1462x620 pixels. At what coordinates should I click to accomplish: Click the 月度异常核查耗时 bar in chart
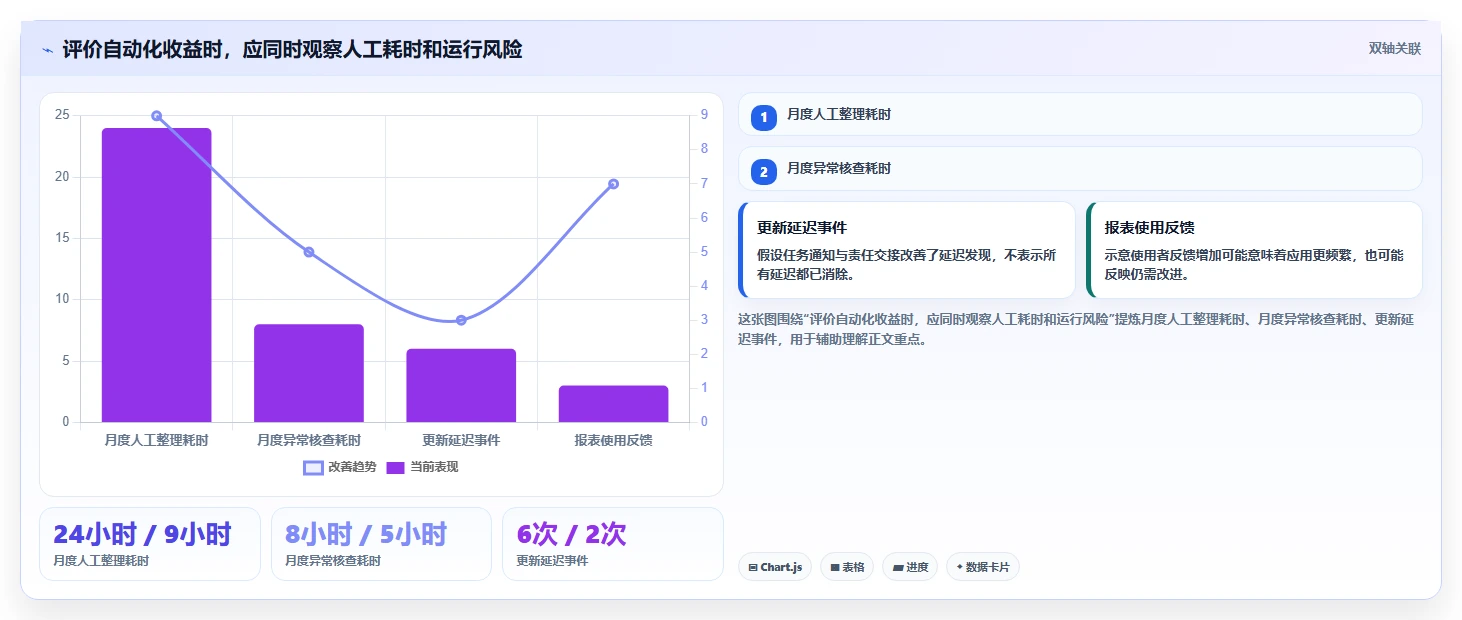[309, 373]
